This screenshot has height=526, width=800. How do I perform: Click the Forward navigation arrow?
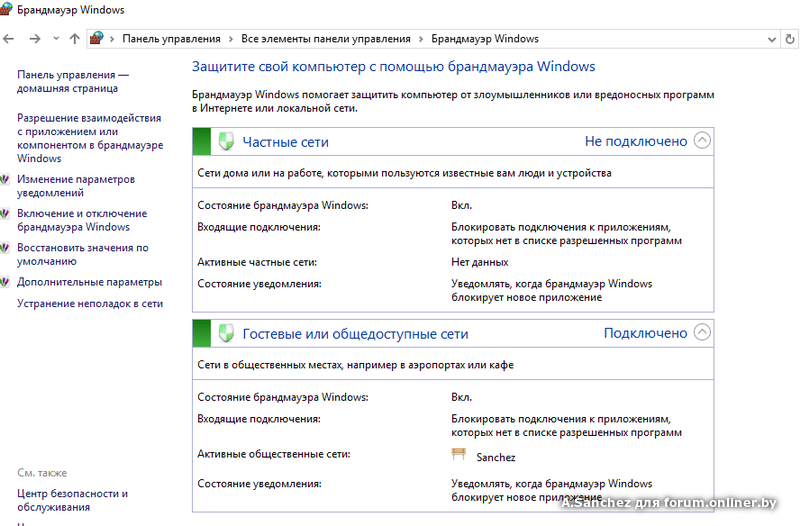point(34,39)
